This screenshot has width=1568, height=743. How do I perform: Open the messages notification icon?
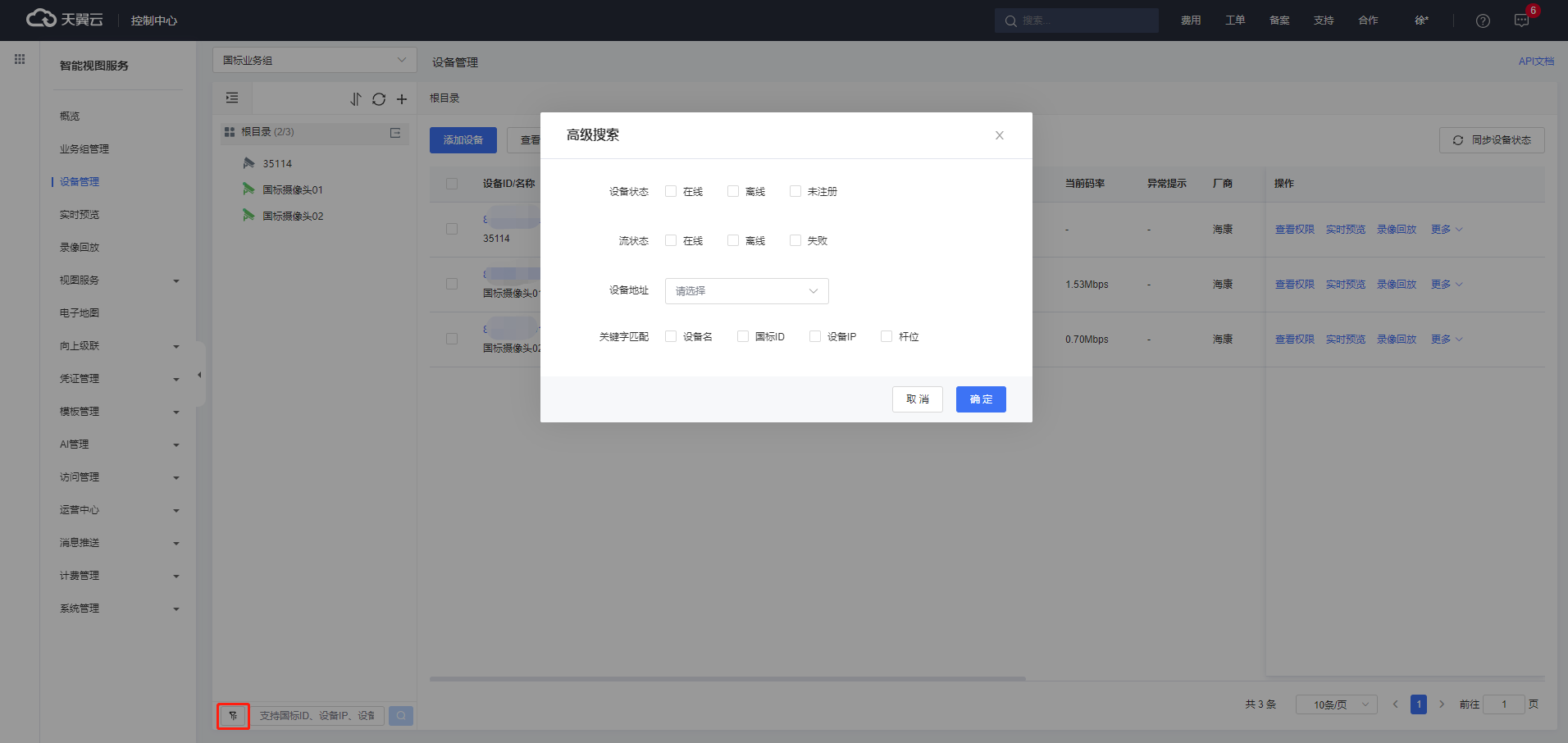pos(1521,21)
